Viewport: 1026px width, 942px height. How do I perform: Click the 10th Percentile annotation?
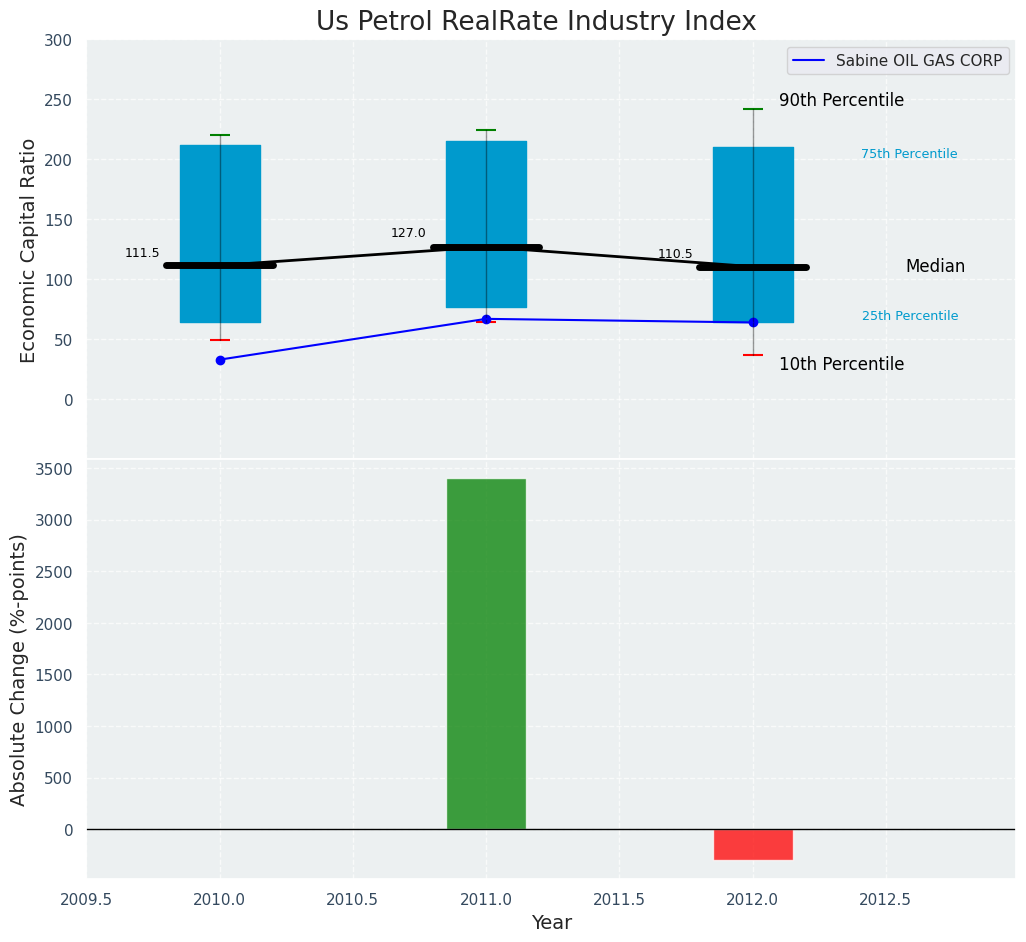tap(841, 365)
